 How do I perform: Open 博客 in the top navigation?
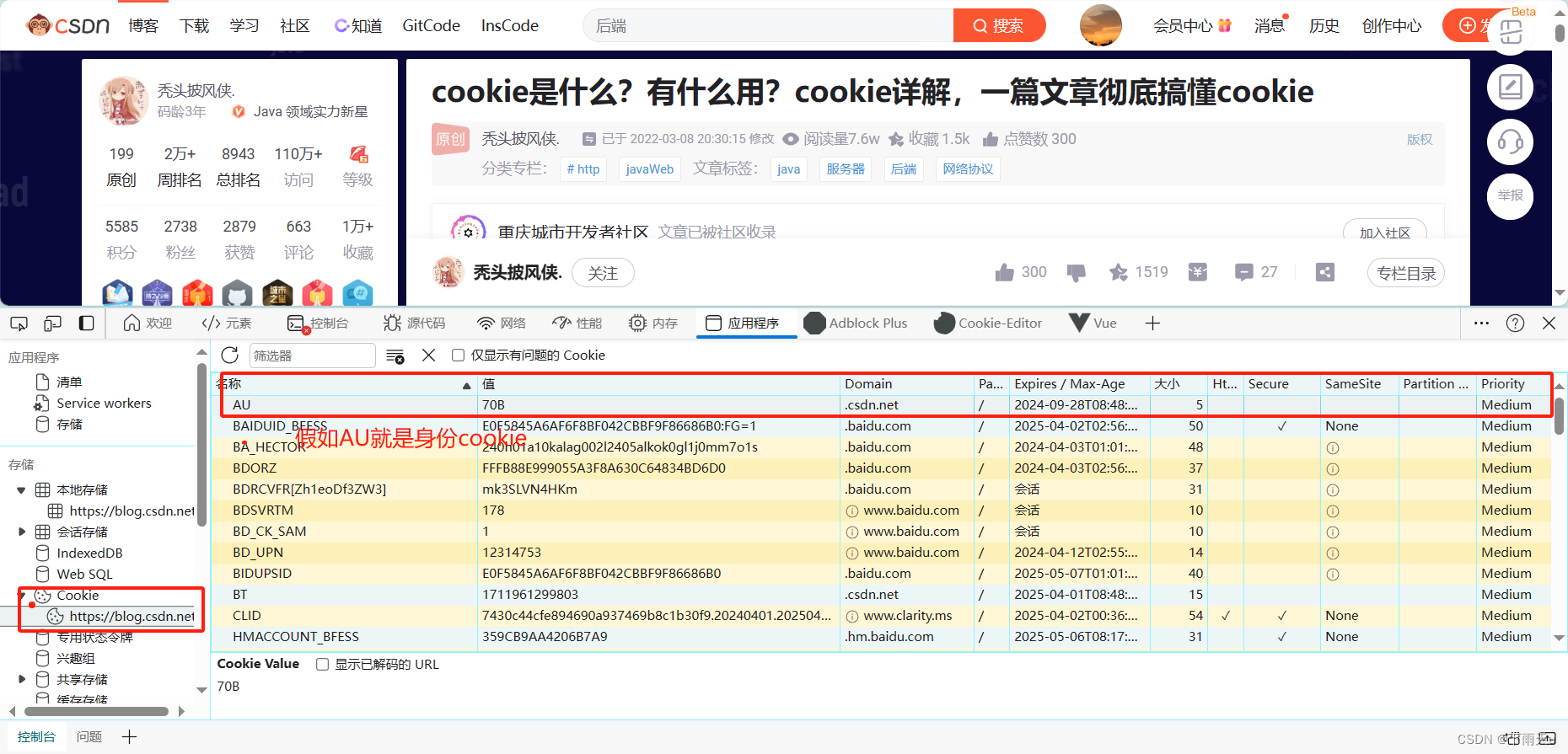pos(143,25)
